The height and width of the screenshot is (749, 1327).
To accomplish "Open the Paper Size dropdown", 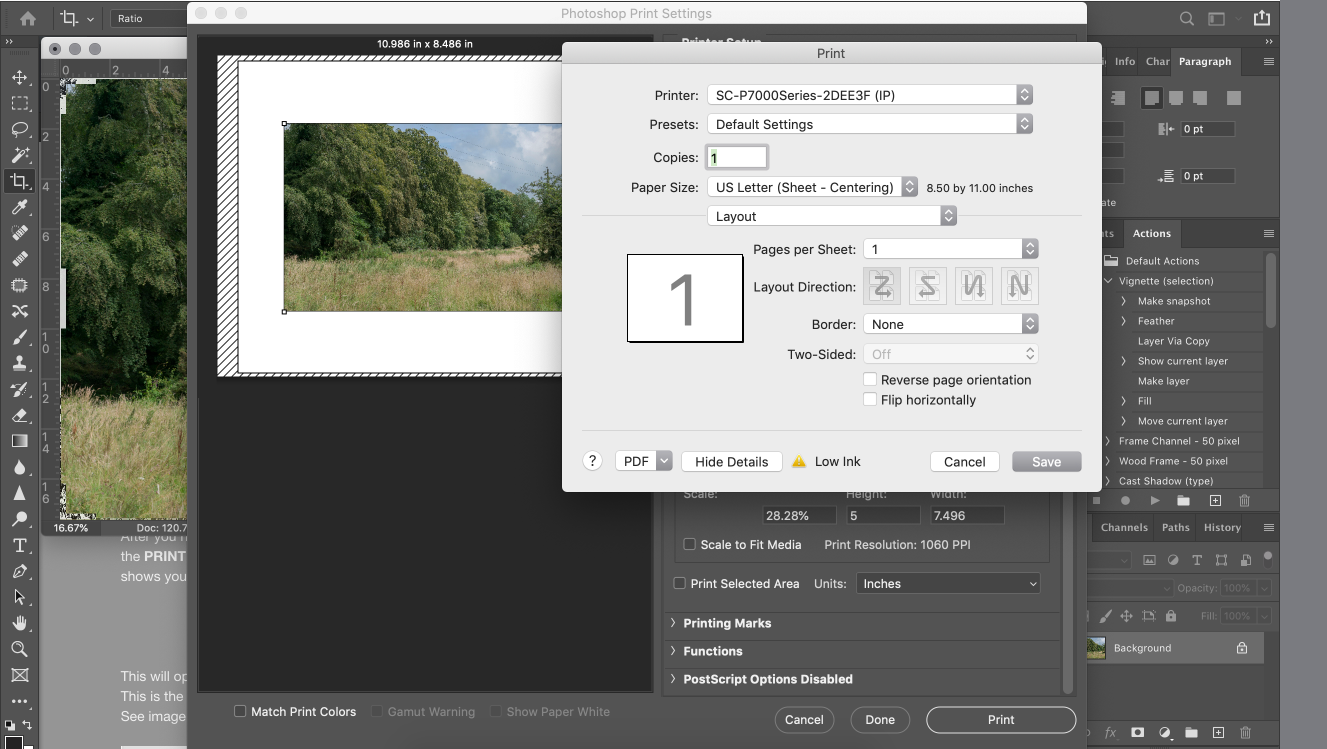I will click(811, 187).
